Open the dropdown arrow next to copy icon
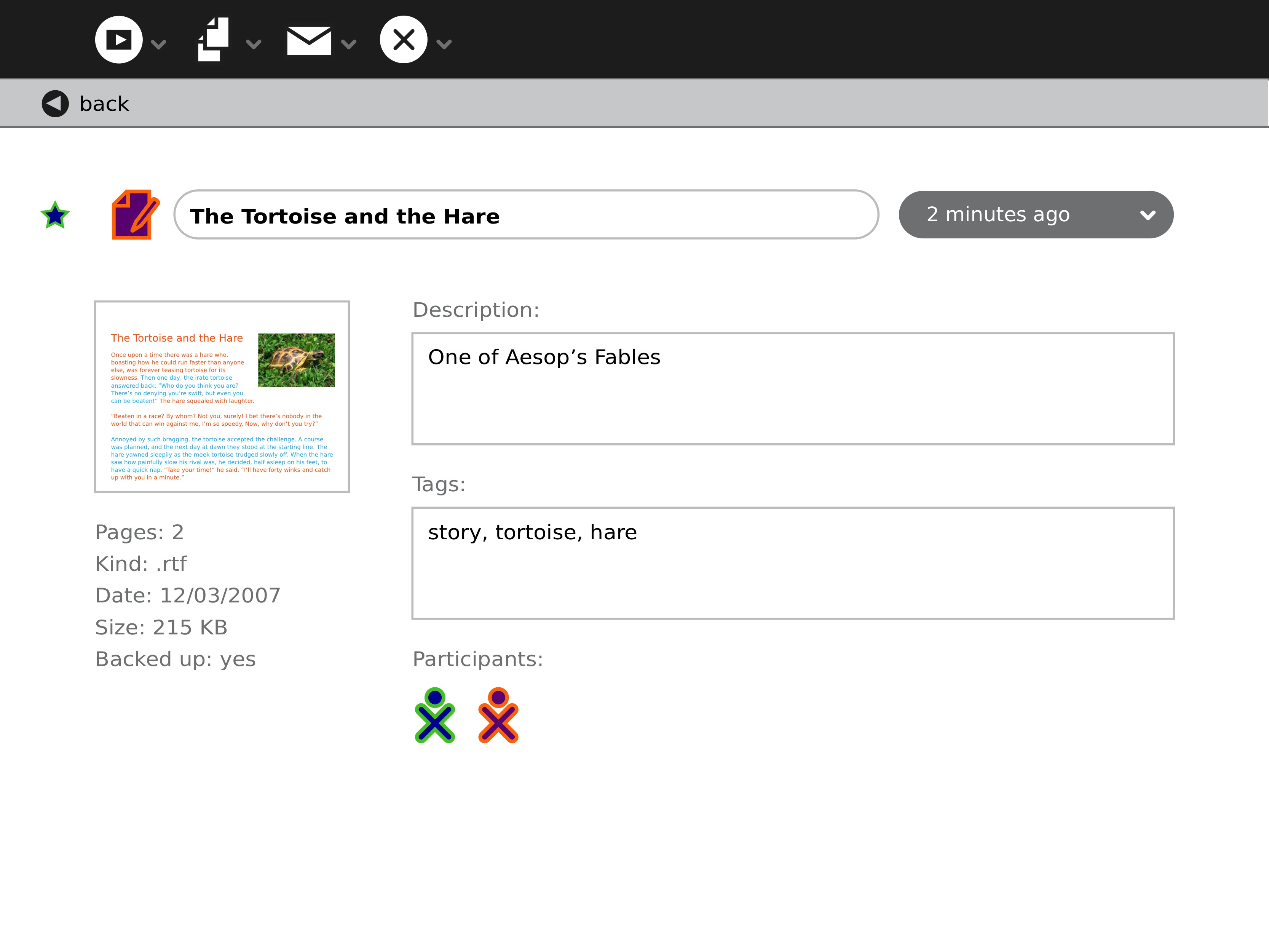 [254, 44]
